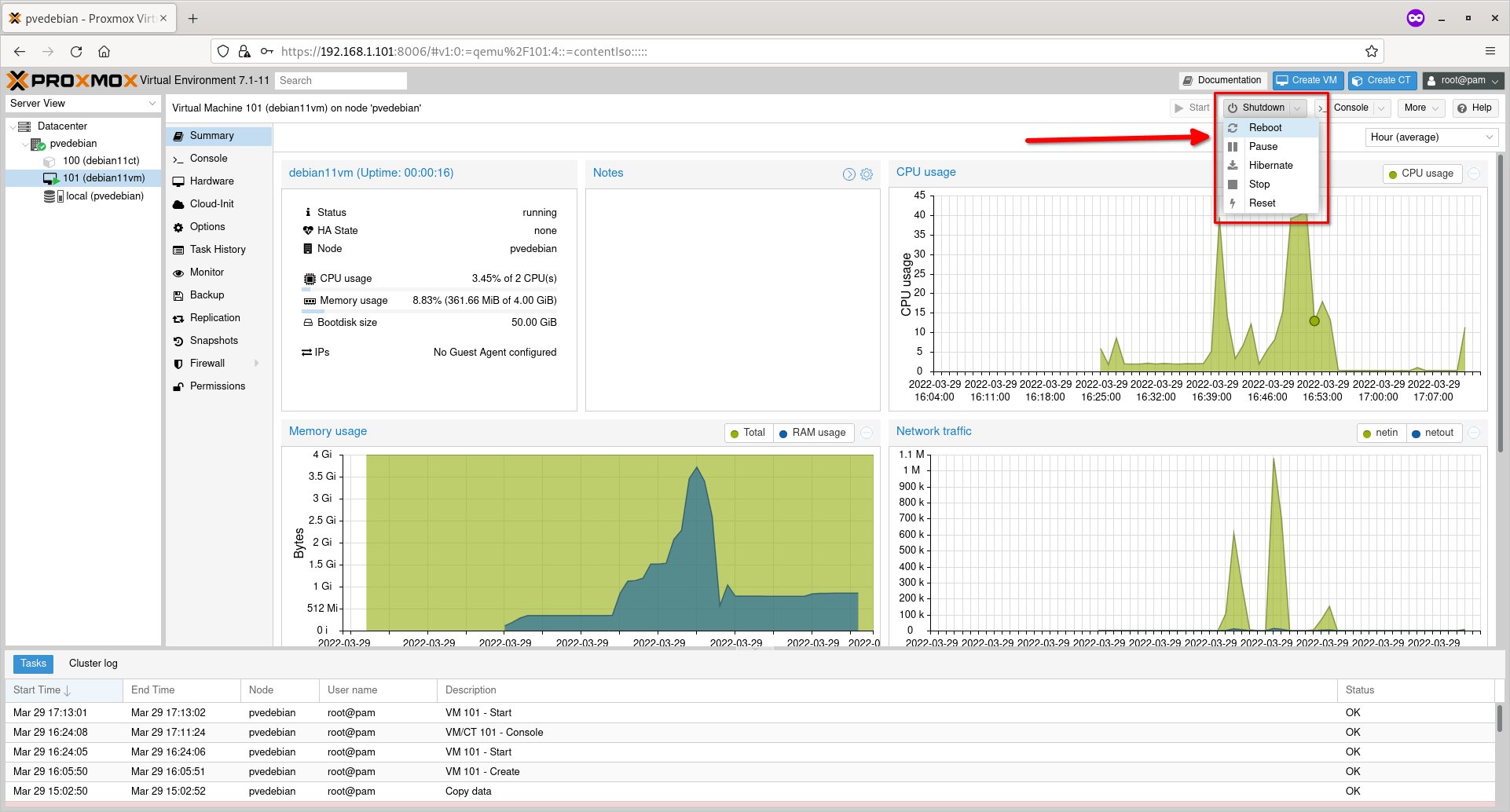This screenshot has width=1510, height=812.
Task: Open the Permissions unlock icon
Action: [178, 386]
